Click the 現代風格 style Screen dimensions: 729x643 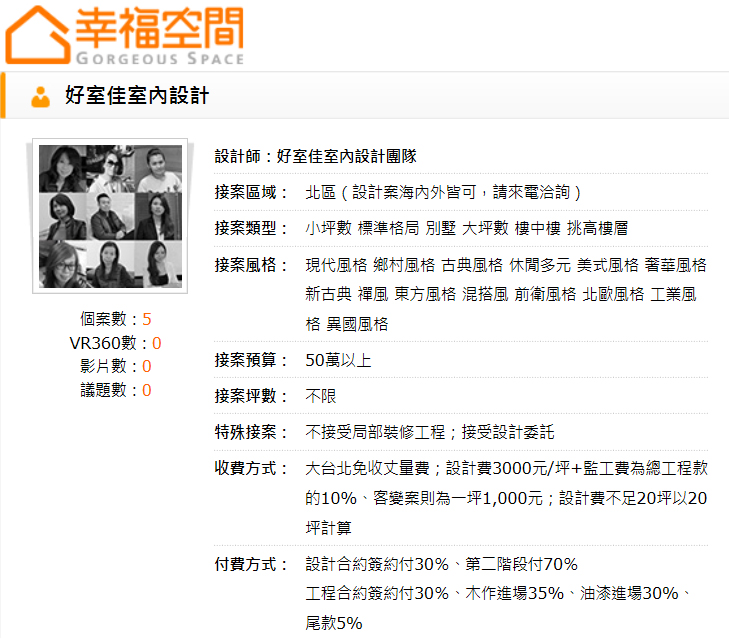click(x=336, y=265)
